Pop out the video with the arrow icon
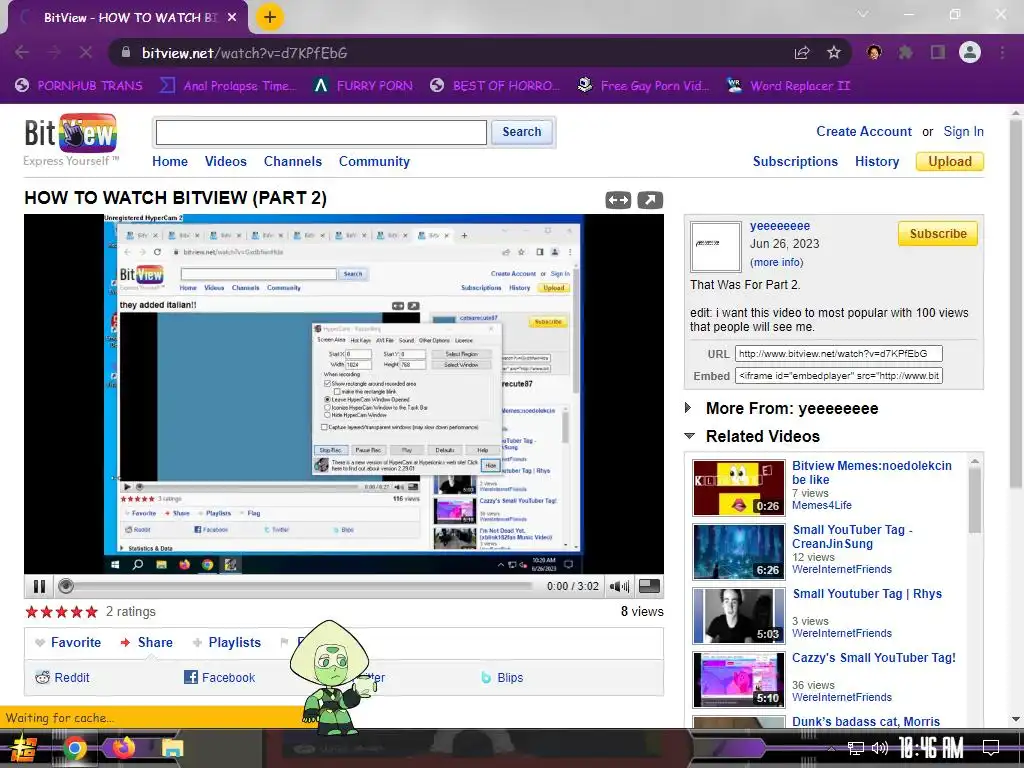Viewport: 1024px width, 768px height. 650,200
